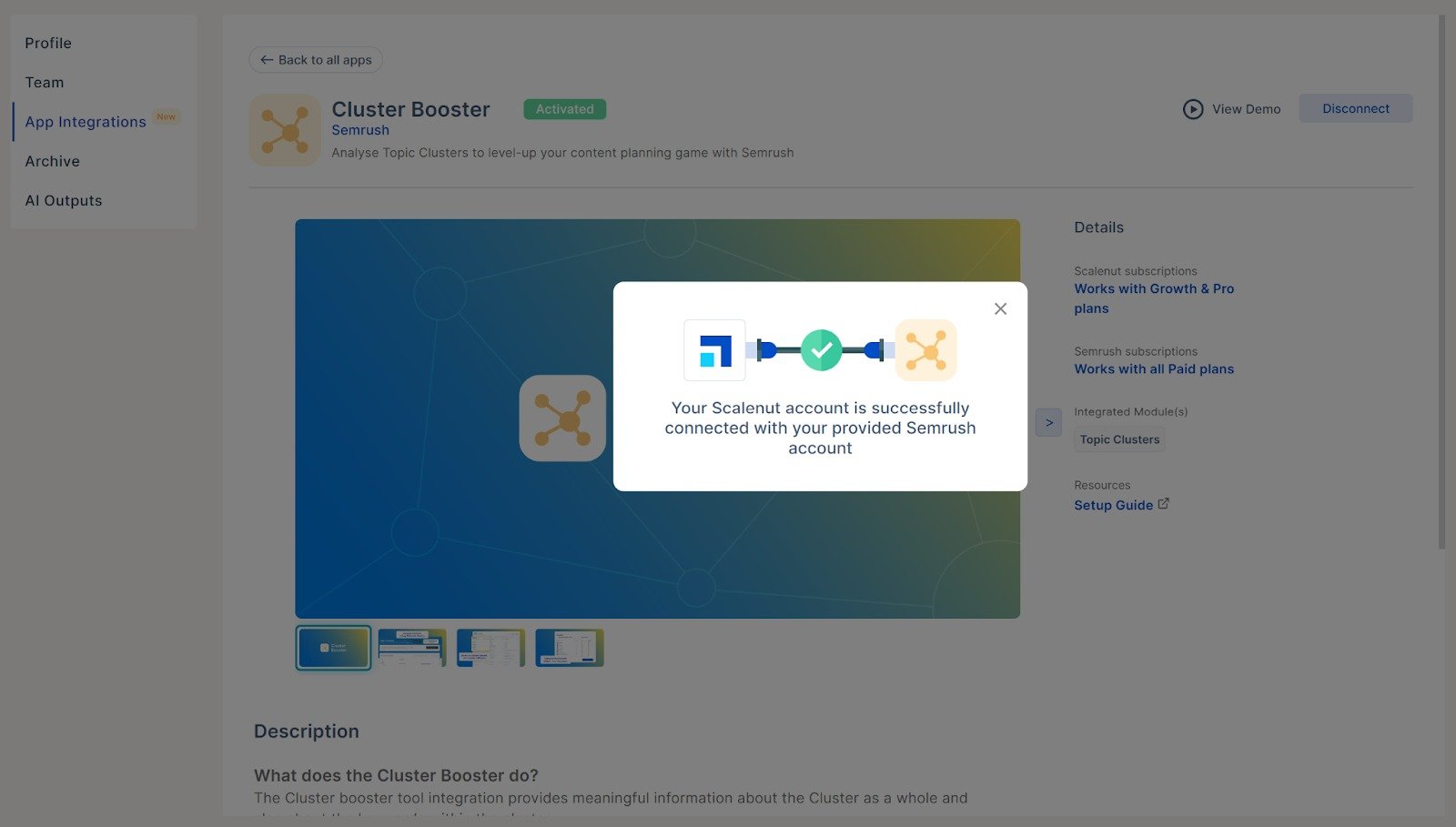Screen dimensions: 1456x827
Task: Select App Integrations in the sidebar
Action: pyautogui.click(x=86, y=122)
